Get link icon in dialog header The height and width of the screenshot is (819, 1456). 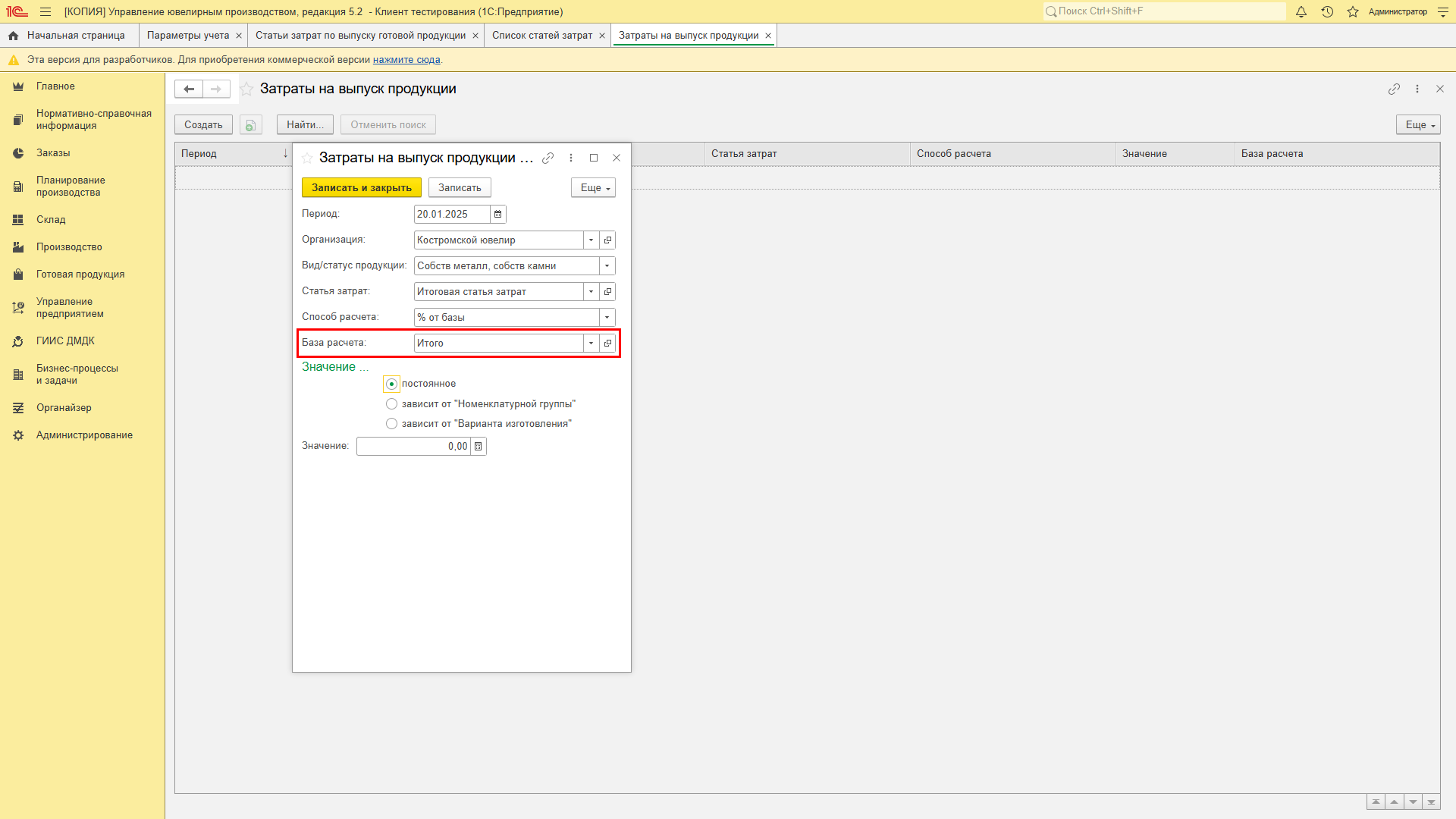point(548,158)
